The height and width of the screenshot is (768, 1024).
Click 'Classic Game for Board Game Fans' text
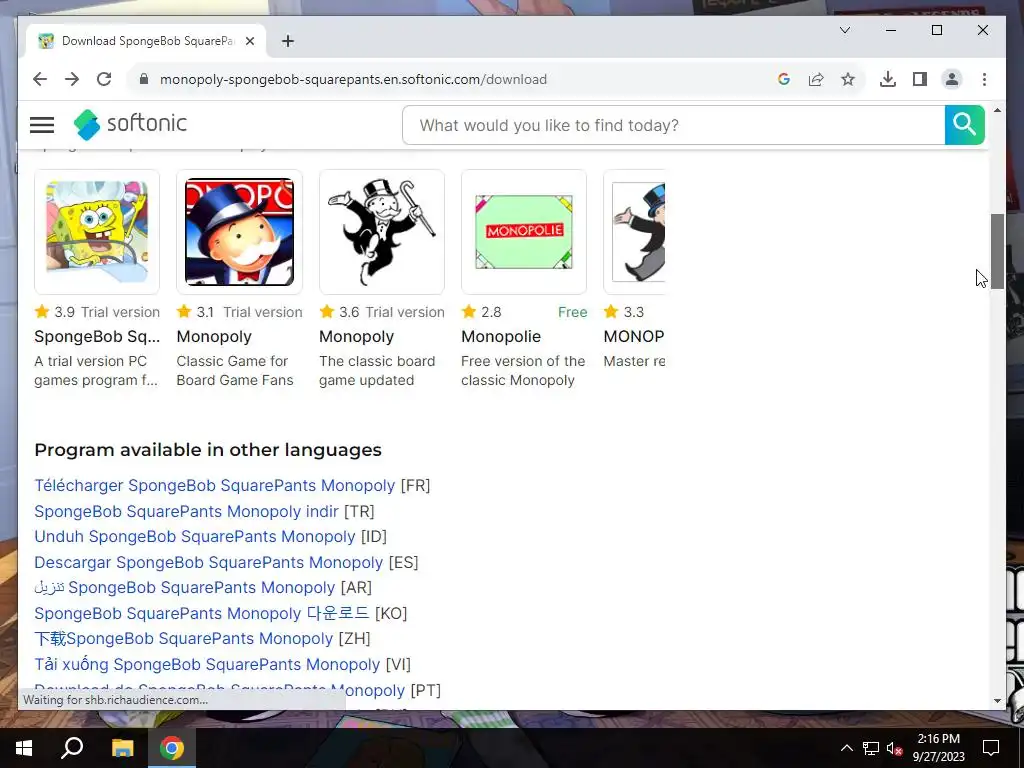pos(235,370)
